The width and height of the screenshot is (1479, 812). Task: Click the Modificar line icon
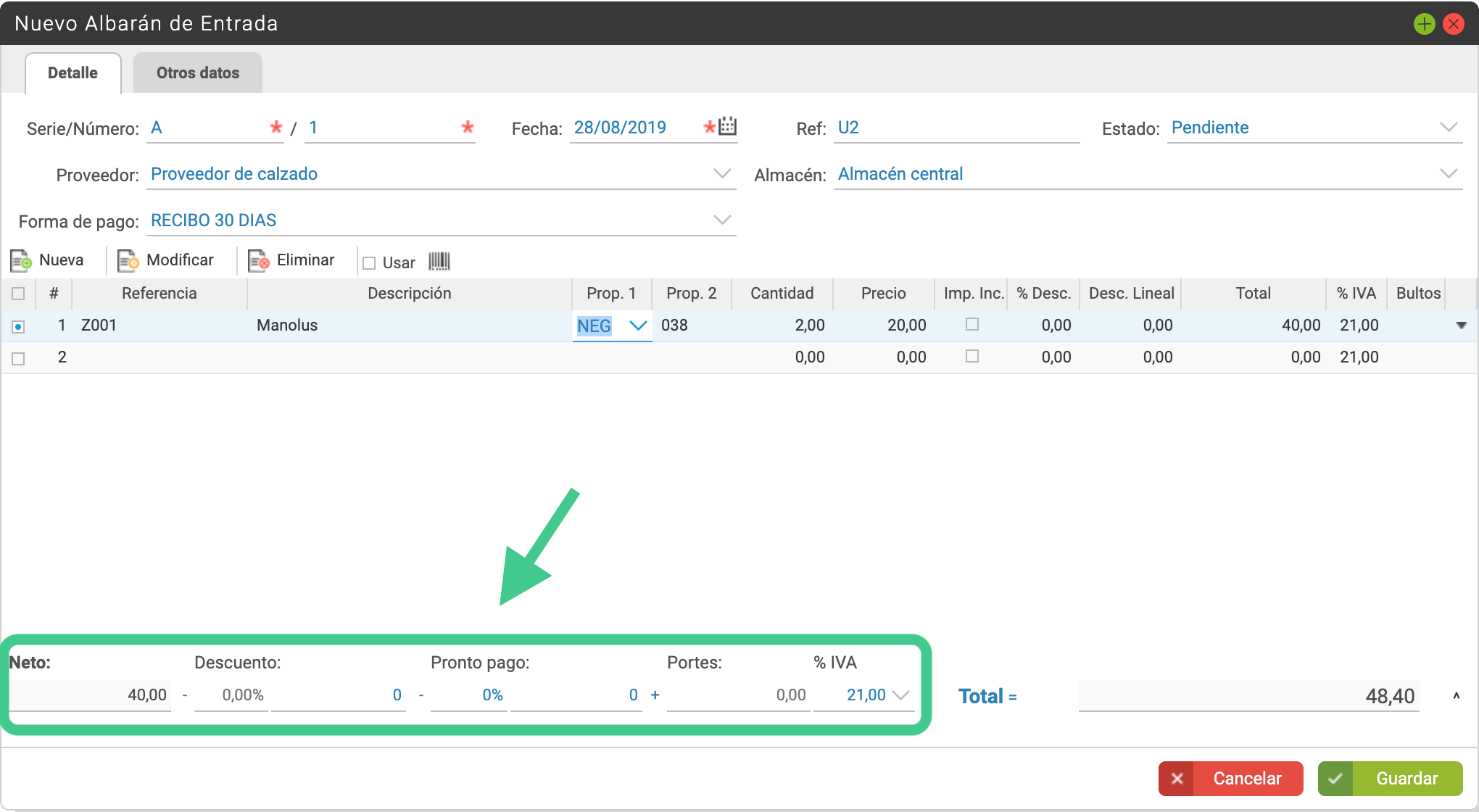128,260
